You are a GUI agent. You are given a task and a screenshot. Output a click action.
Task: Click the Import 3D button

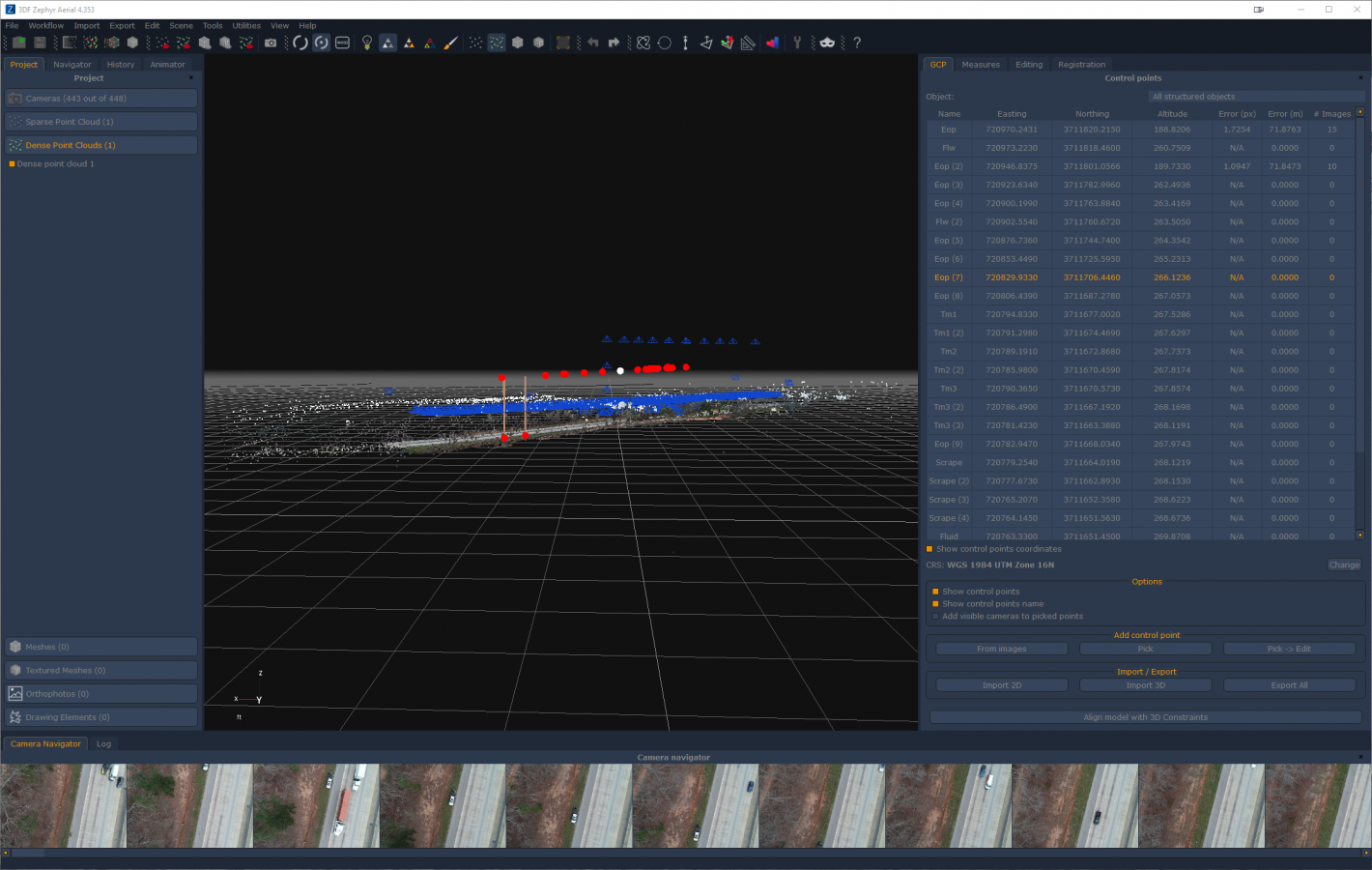(x=1146, y=685)
